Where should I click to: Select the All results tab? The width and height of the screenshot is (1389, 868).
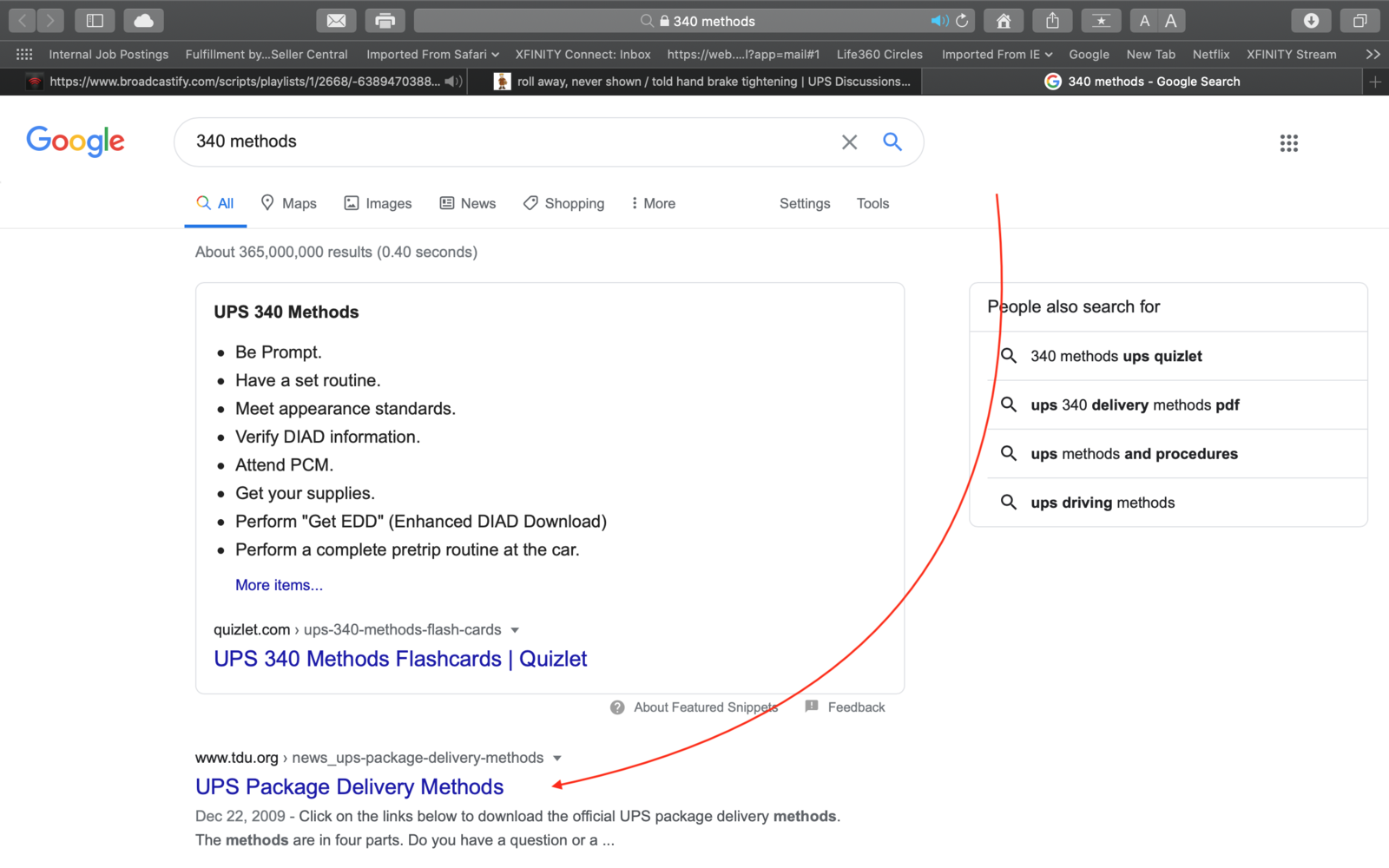tap(215, 203)
